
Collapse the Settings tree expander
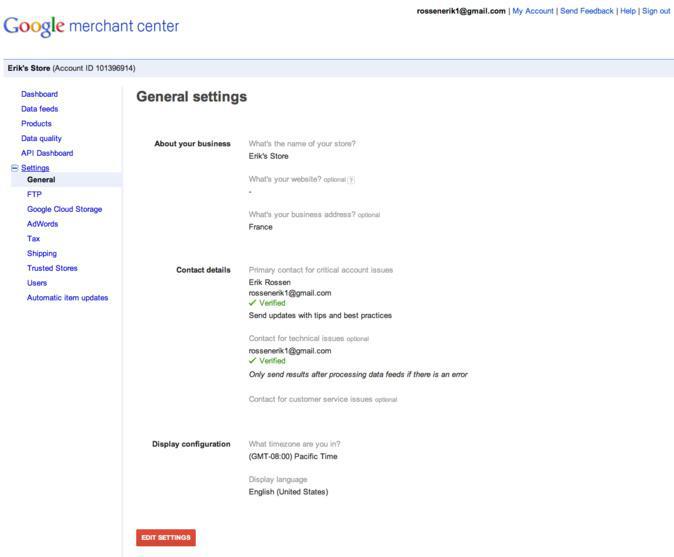14,168
